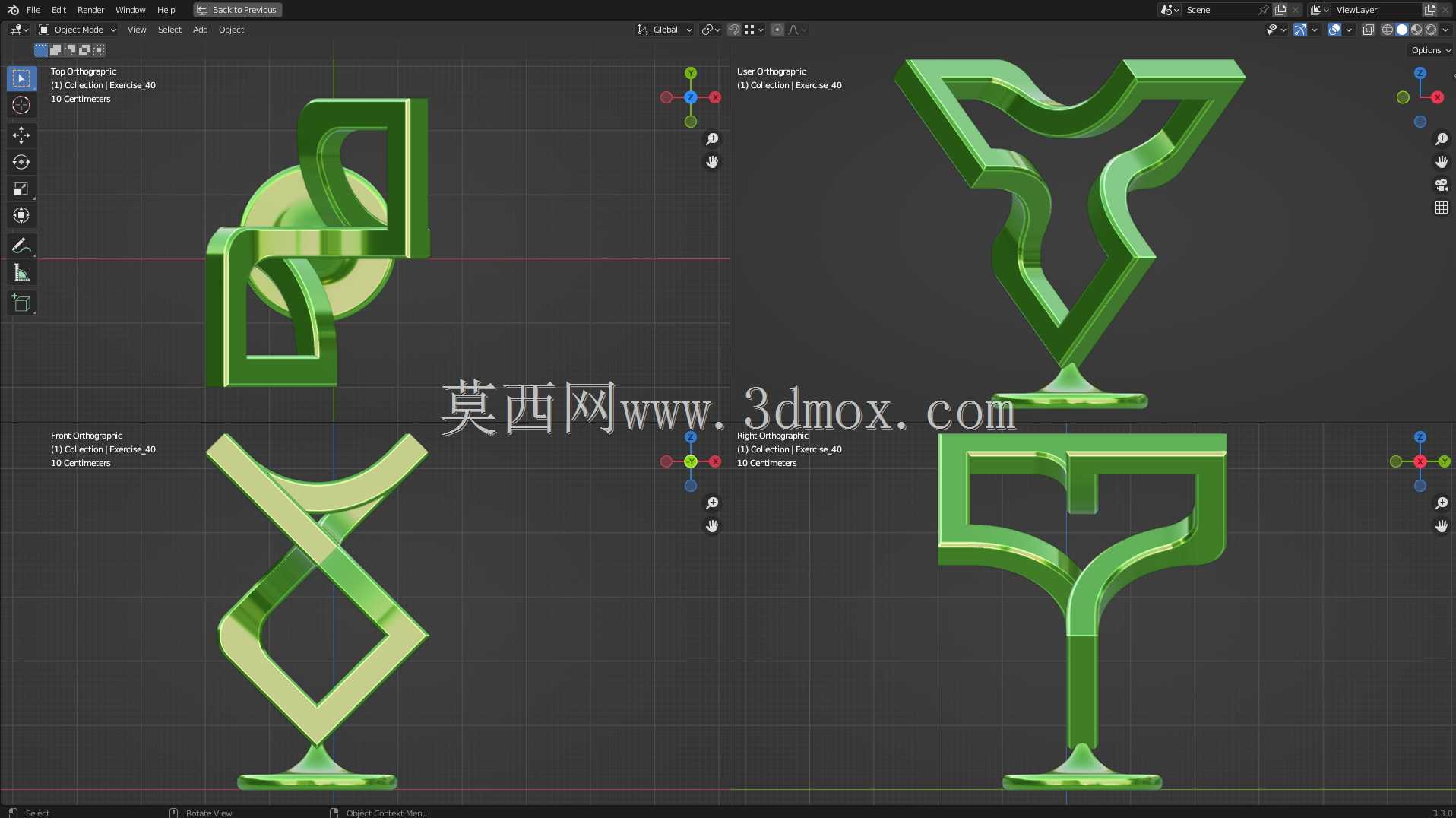The width and height of the screenshot is (1456, 818).
Task: Open the File menu
Action: pos(33,10)
